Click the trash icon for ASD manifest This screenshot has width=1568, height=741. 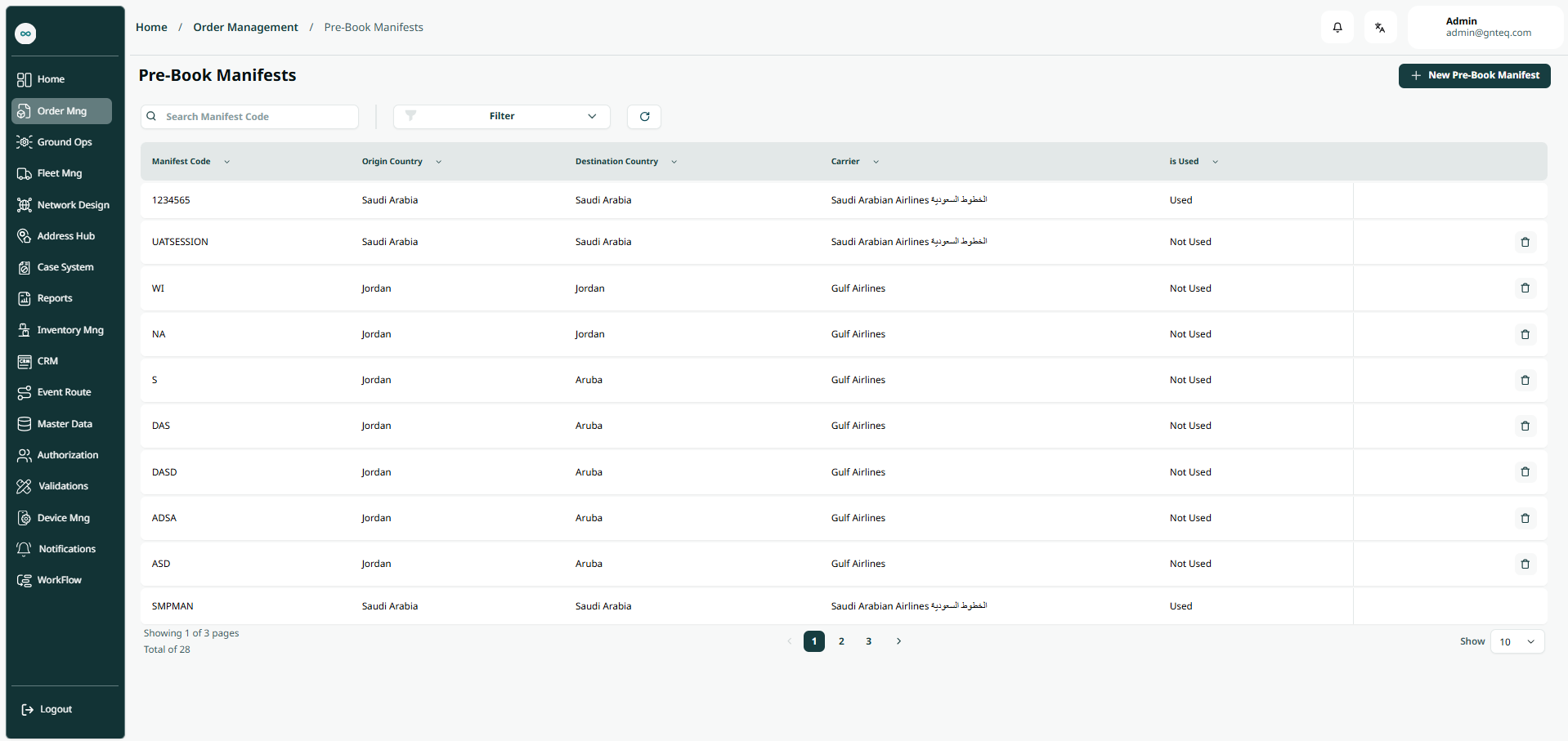pos(1525,565)
